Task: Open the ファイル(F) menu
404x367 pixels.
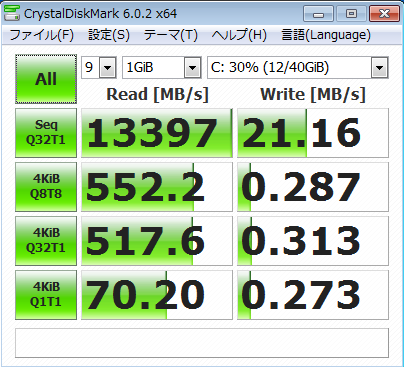Action: coord(42,35)
